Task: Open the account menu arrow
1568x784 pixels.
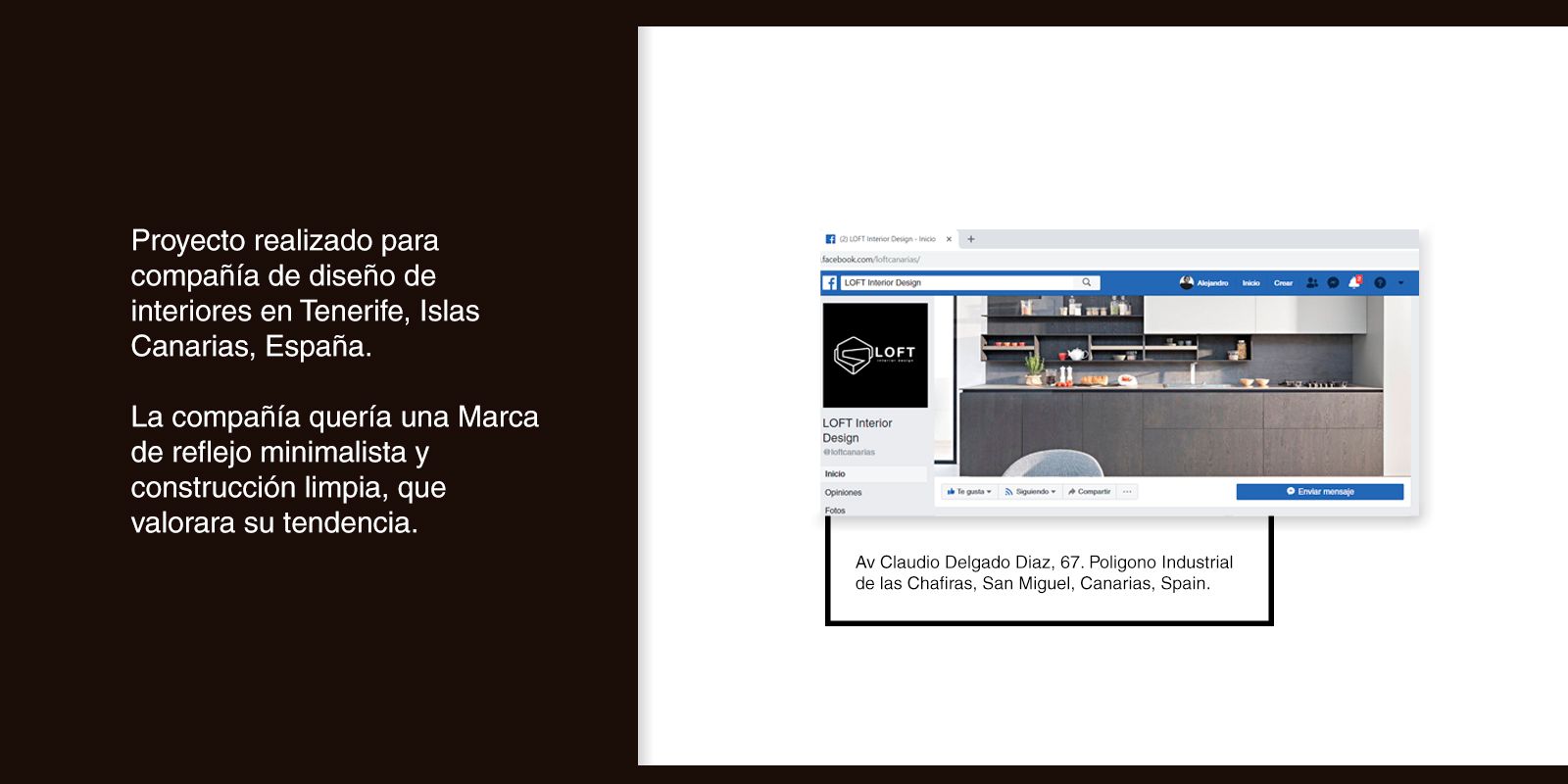Action: pyautogui.click(x=1400, y=282)
